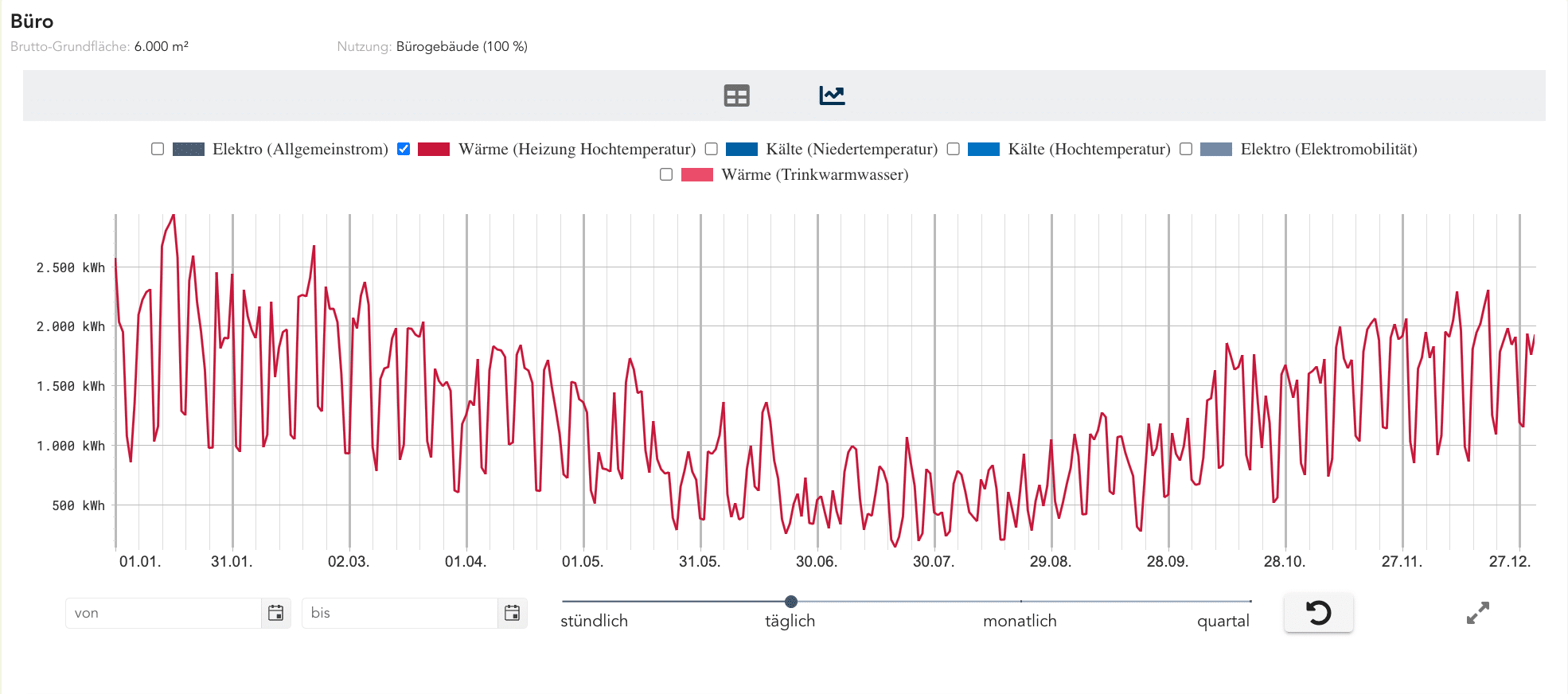Toggle Wärme (Trinkwarmwasser) checkbox
1568x694 pixels.
click(666, 174)
